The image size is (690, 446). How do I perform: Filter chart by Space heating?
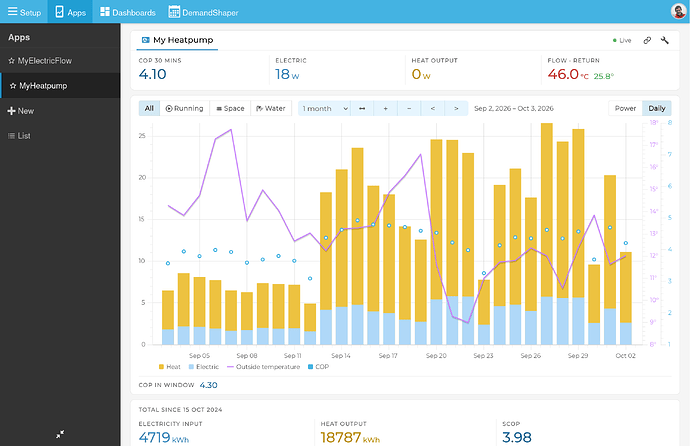point(230,108)
